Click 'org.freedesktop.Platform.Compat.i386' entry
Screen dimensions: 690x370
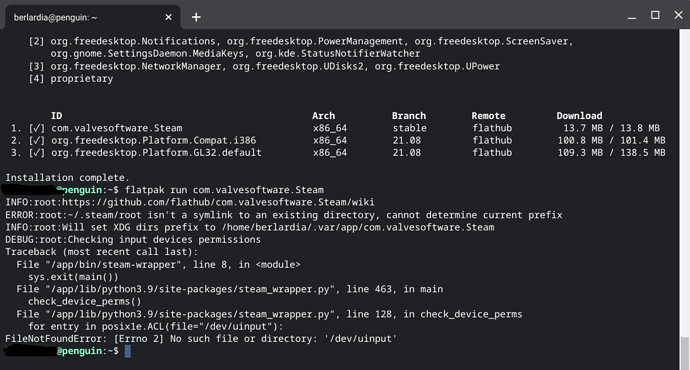click(154, 140)
